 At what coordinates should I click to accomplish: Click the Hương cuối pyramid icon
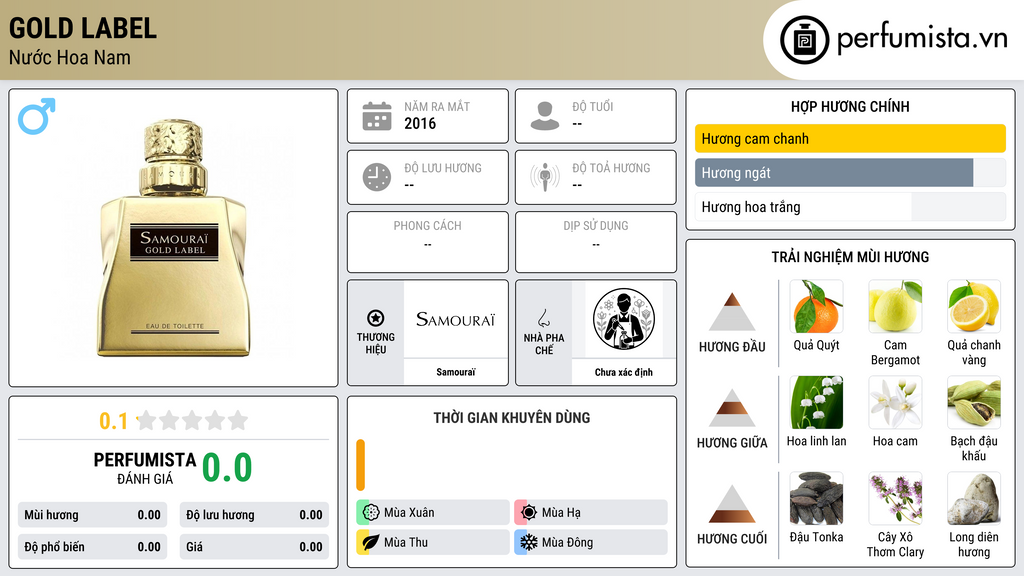click(732, 504)
